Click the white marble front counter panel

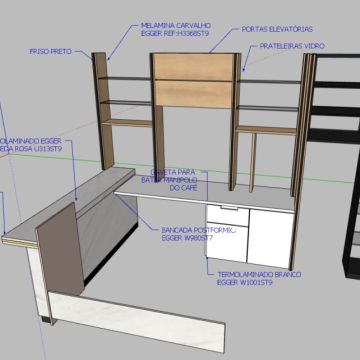coord(137,321)
